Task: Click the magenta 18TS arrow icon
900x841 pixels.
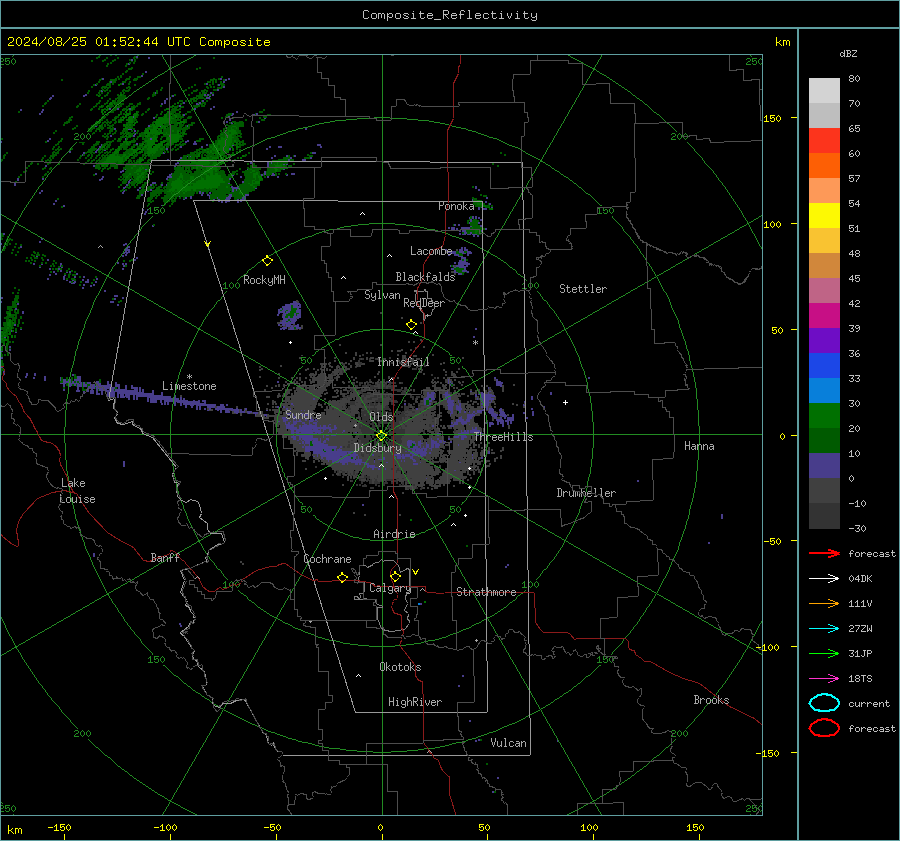Action: tap(824, 679)
